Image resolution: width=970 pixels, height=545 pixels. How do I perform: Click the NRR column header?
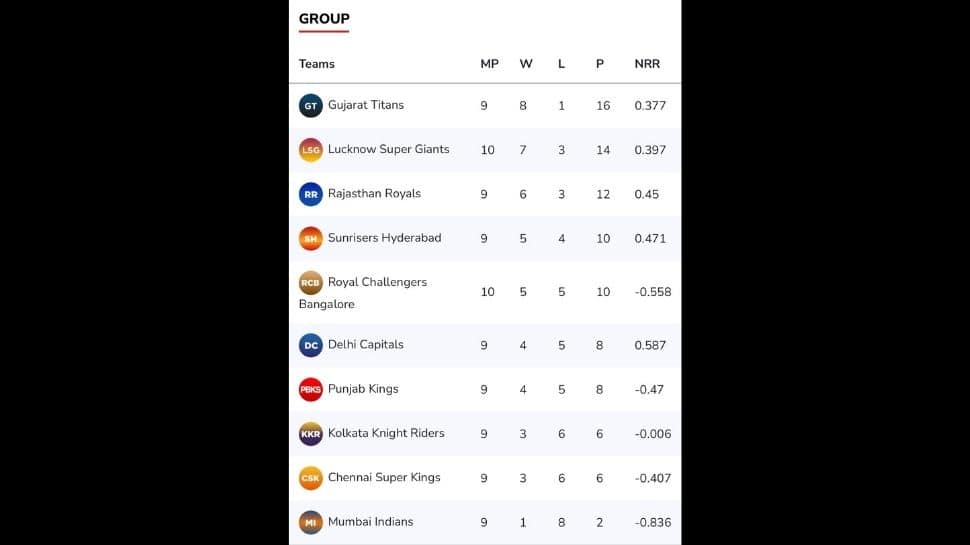[647, 64]
